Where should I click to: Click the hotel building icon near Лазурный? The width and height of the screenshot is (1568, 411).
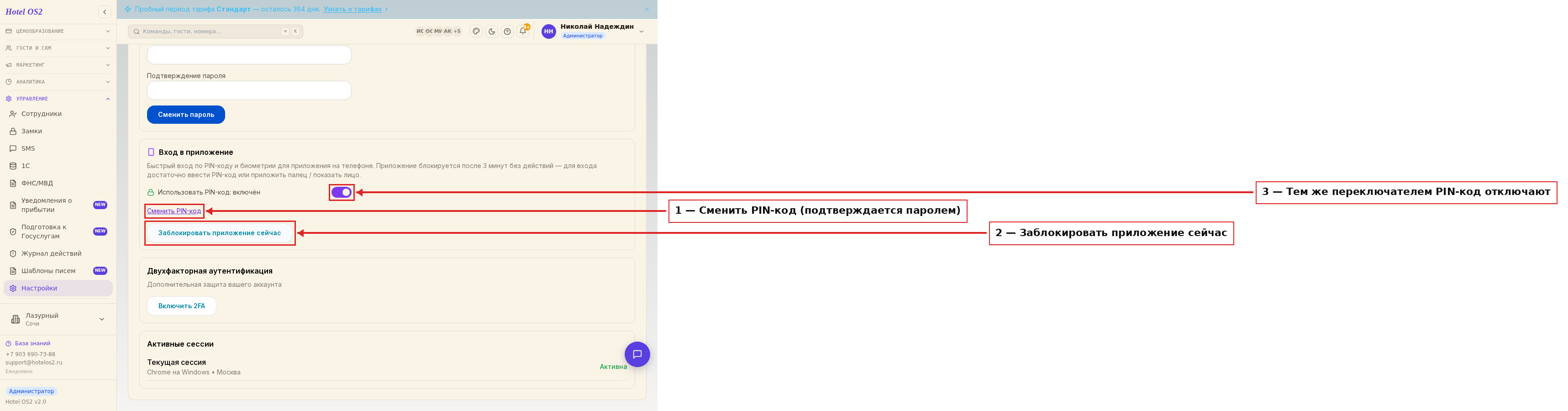pyautogui.click(x=16, y=319)
